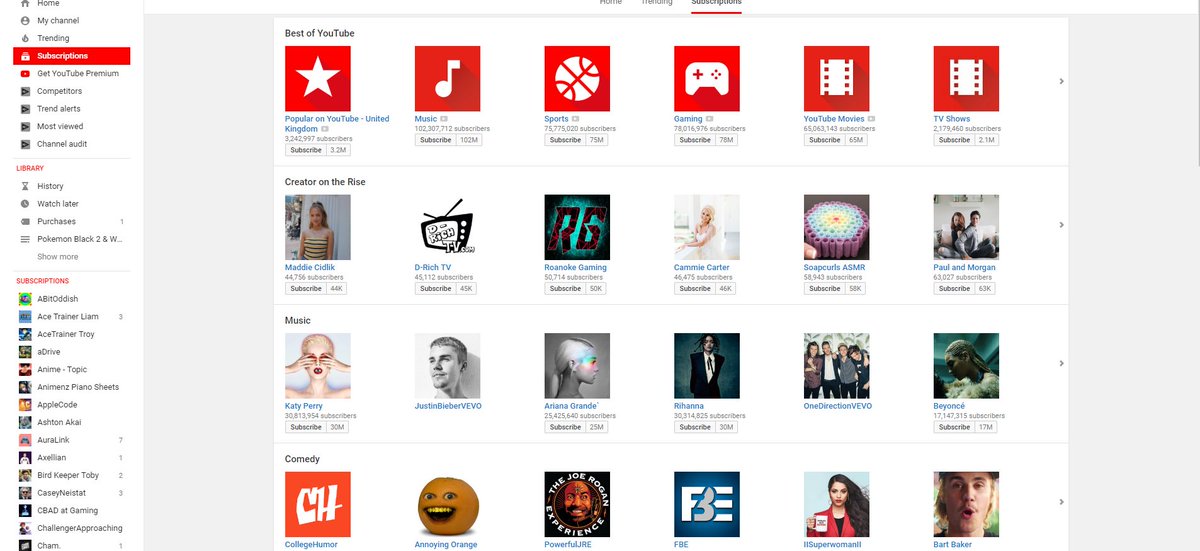Open the Annoying Orange channel thumbnail
The image size is (1200, 551).
[447, 504]
